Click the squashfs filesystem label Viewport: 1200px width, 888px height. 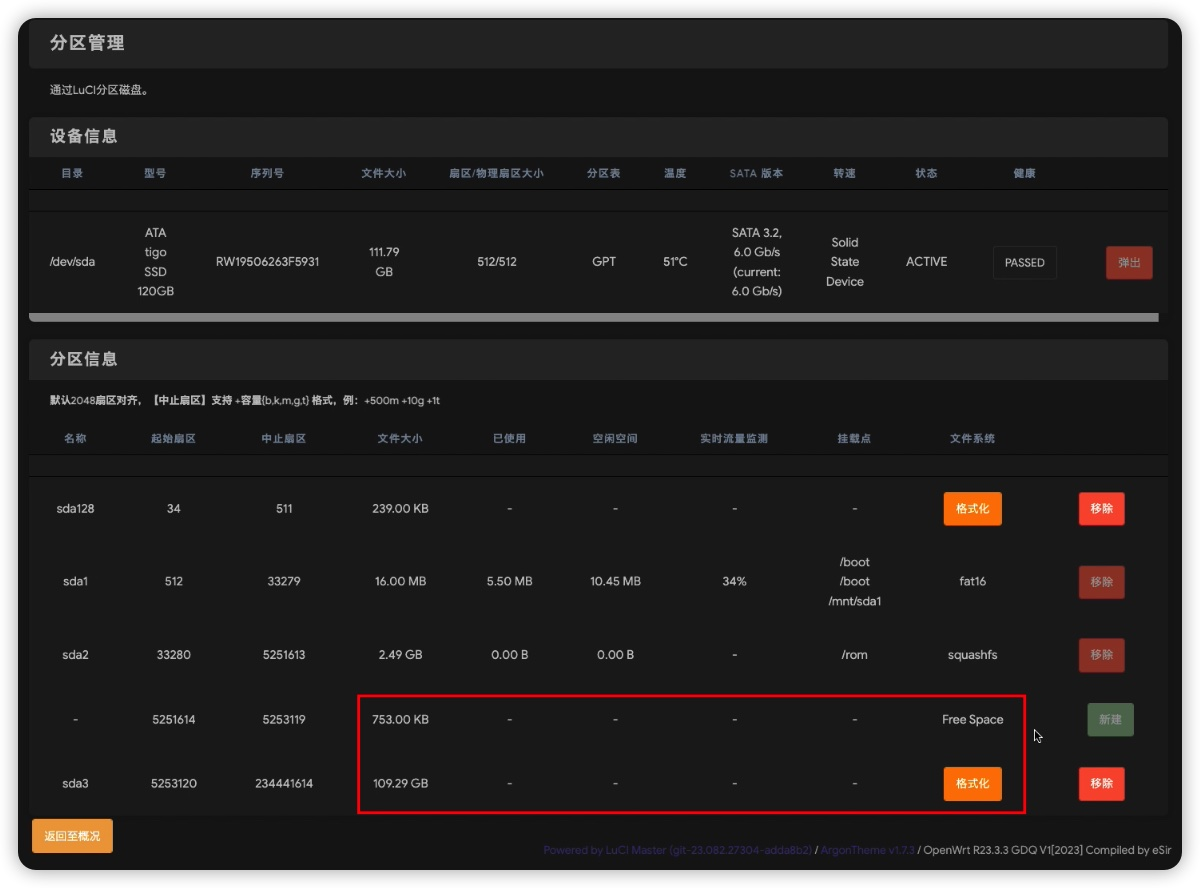[x=972, y=656]
